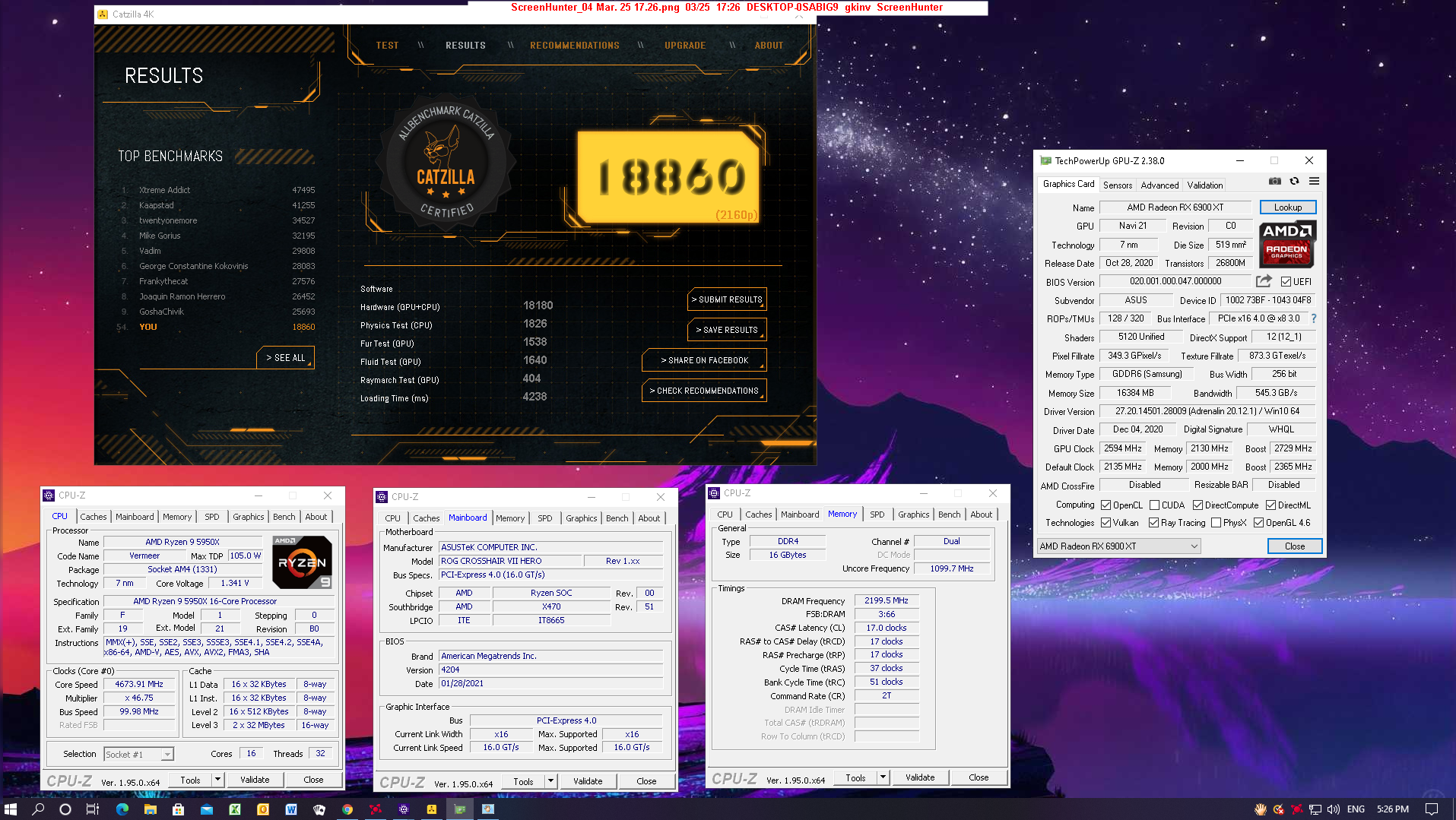The image size is (1456, 820).
Task: Expand Tools dropdown arrow in Memory CPU-Z window
Action: coord(882,777)
